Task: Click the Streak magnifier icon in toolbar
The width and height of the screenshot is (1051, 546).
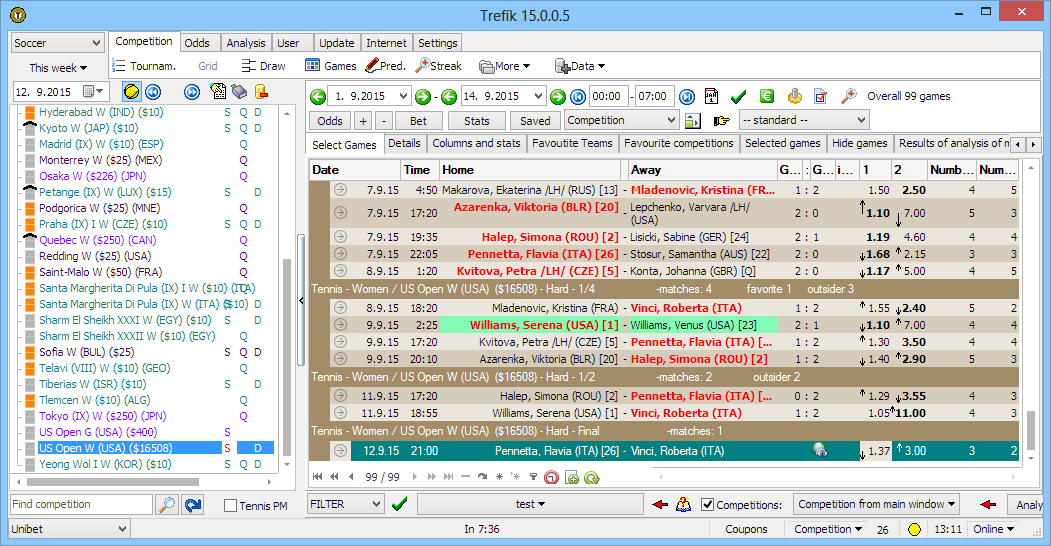Action: (424, 66)
